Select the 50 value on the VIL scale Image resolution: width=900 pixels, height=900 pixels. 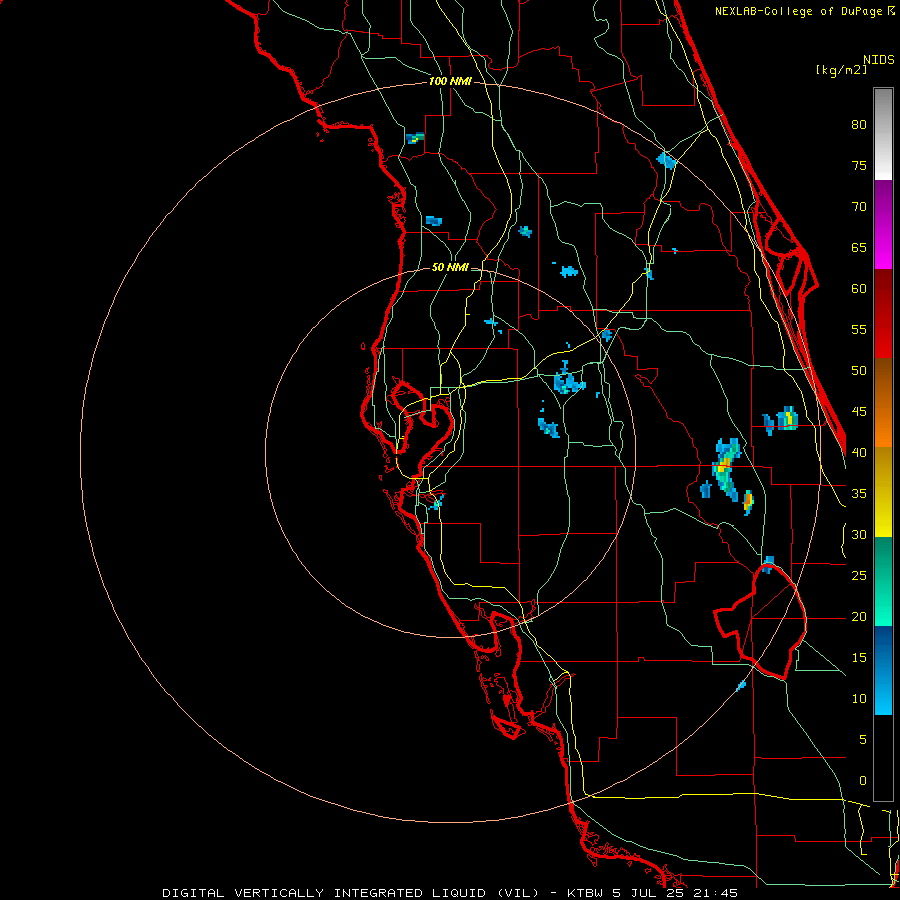pos(859,371)
